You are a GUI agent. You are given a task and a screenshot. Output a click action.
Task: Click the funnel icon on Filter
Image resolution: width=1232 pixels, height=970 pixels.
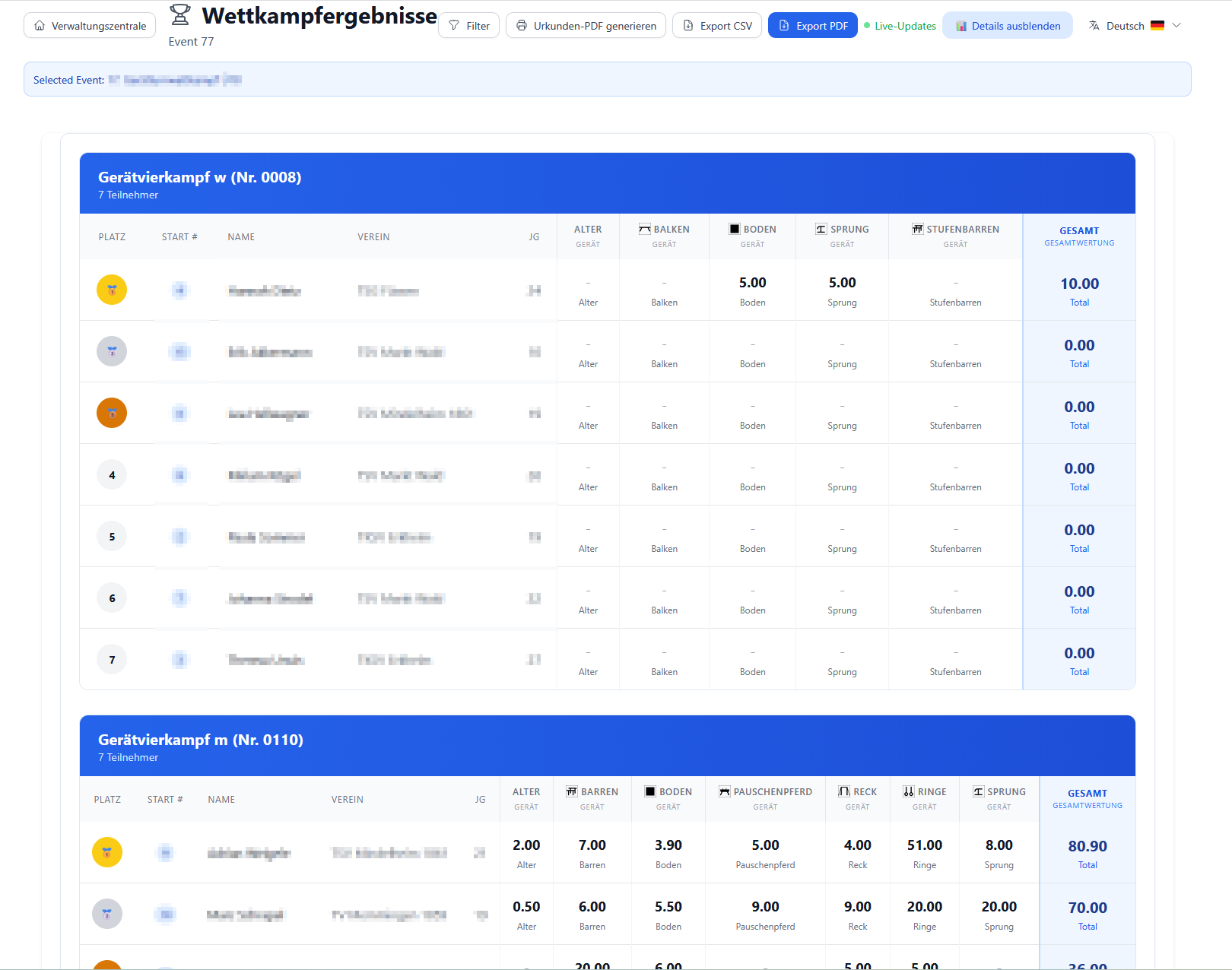click(454, 26)
